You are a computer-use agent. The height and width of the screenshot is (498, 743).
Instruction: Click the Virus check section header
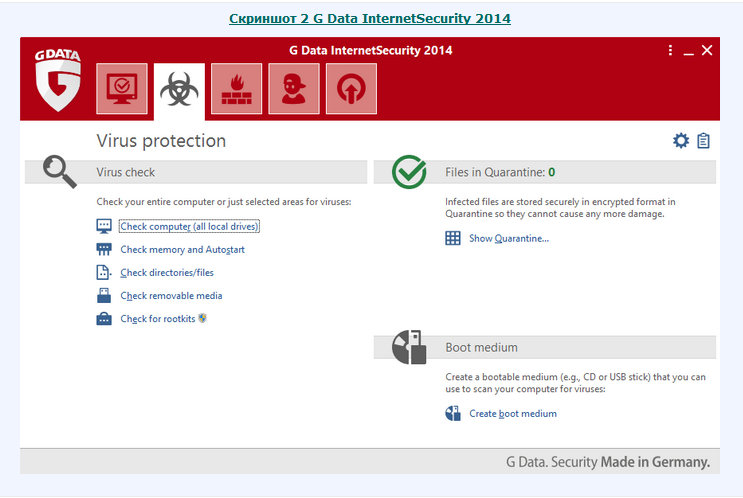point(196,172)
